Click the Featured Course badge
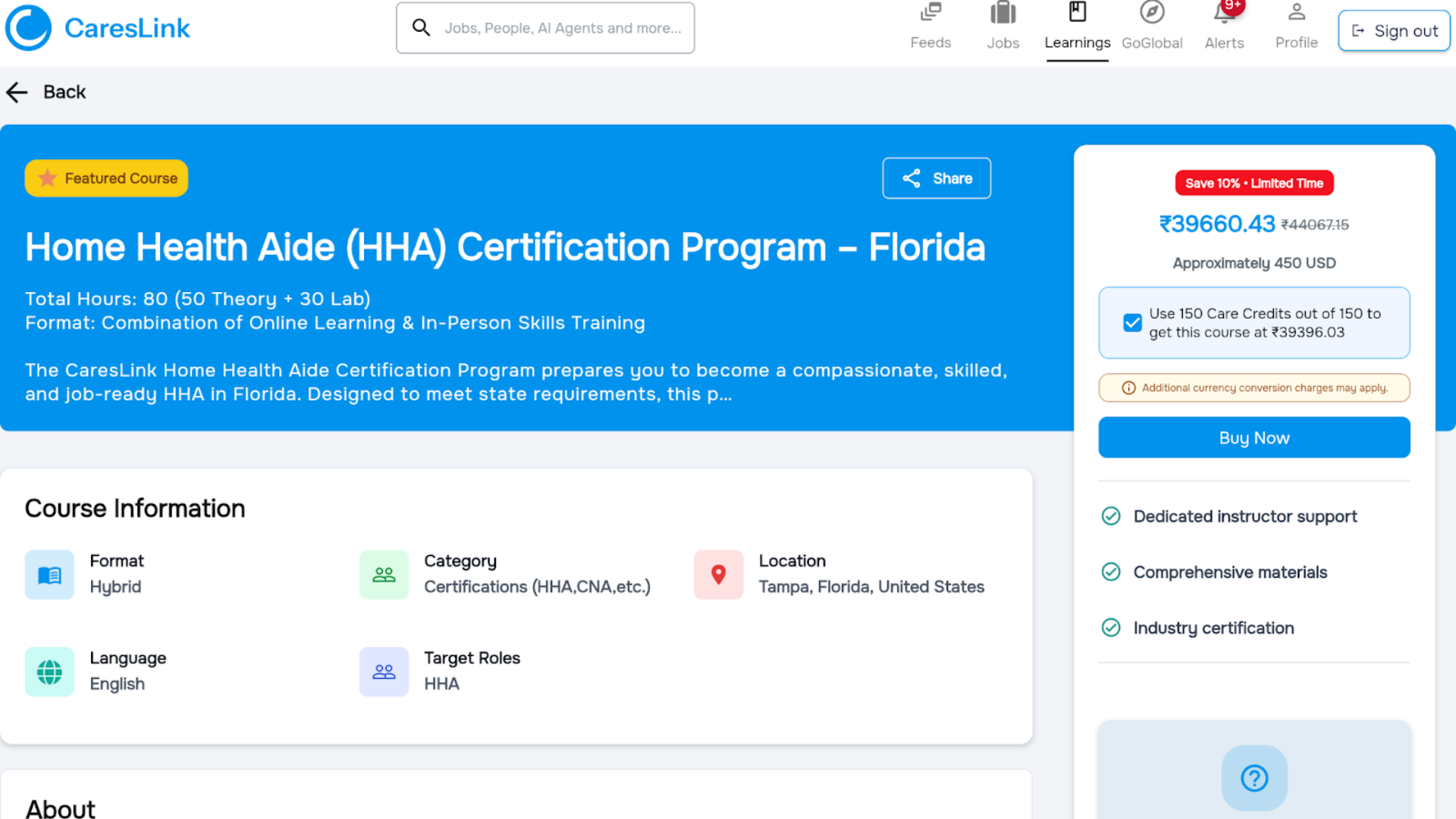The width and height of the screenshot is (1456, 819). [x=106, y=178]
